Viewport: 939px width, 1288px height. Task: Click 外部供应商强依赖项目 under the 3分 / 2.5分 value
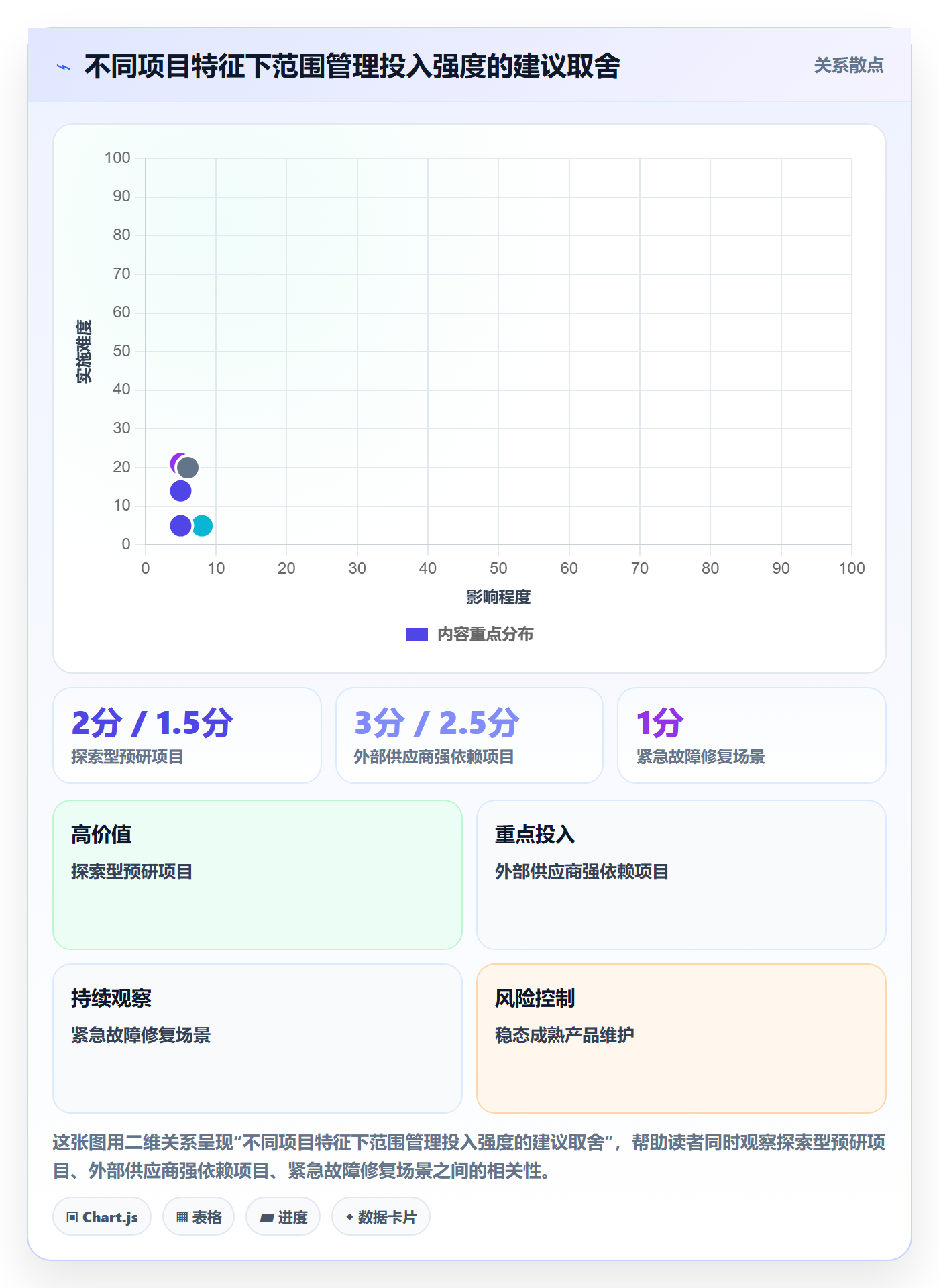point(434,757)
